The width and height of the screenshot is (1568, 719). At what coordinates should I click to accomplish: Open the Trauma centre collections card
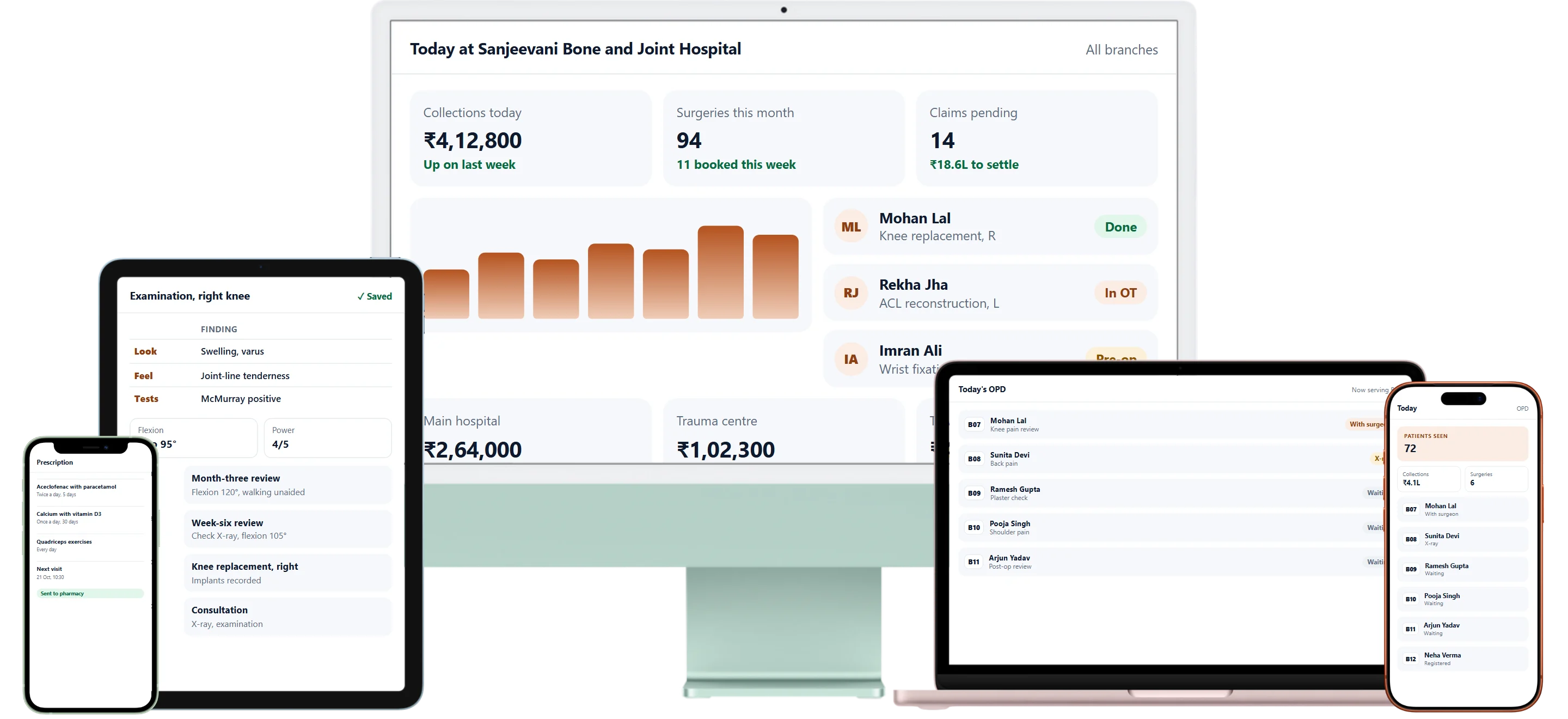click(x=783, y=431)
